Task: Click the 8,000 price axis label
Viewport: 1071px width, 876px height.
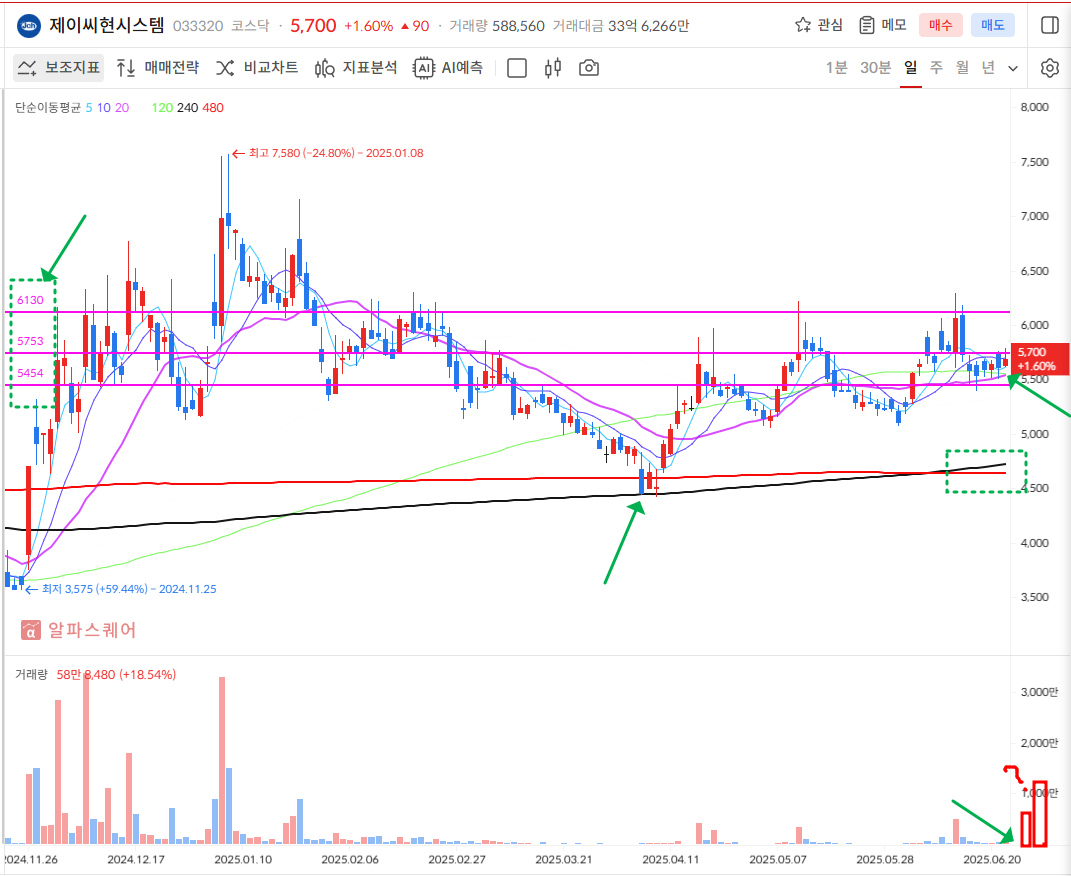Action: click(1034, 107)
